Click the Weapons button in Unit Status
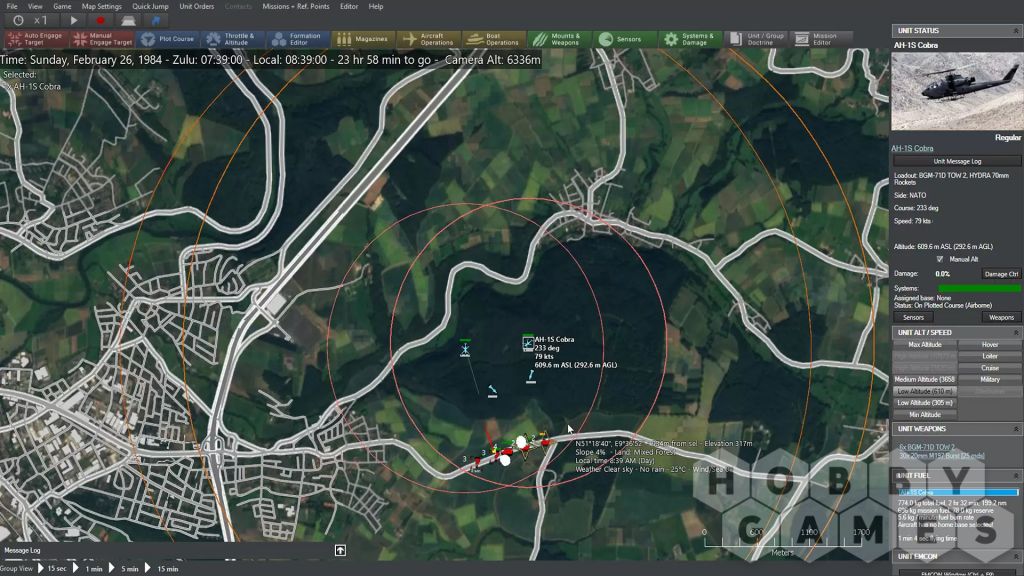 click(1001, 317)
